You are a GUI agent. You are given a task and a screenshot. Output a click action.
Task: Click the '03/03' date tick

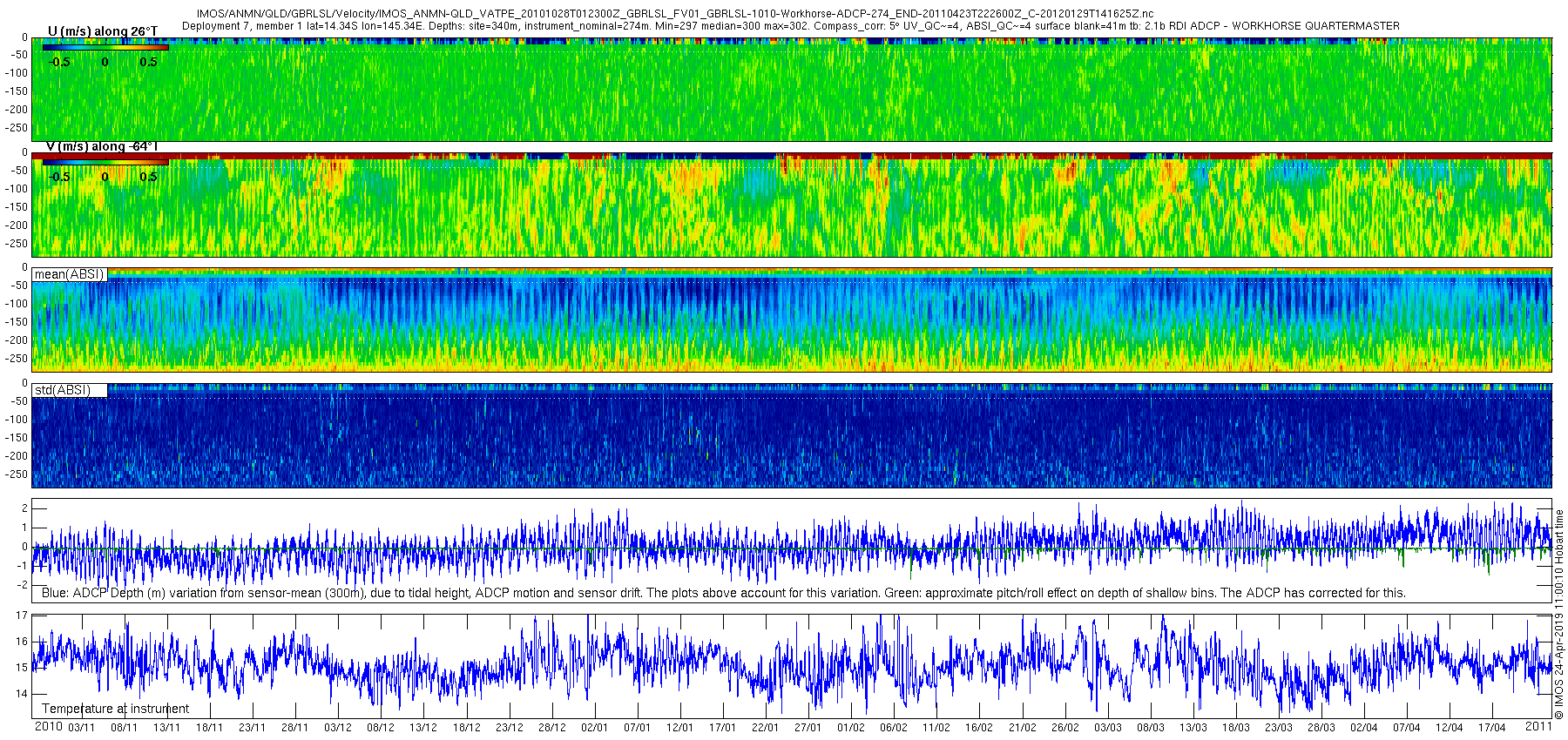click(x=1107, y=728)
